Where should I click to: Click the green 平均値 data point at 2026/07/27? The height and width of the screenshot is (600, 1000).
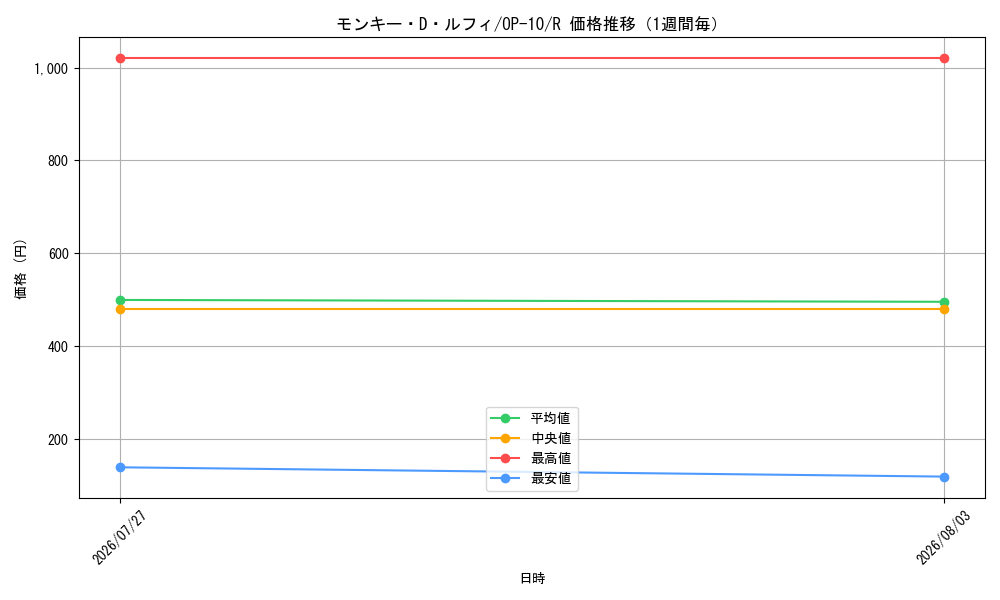pos(121,300)
